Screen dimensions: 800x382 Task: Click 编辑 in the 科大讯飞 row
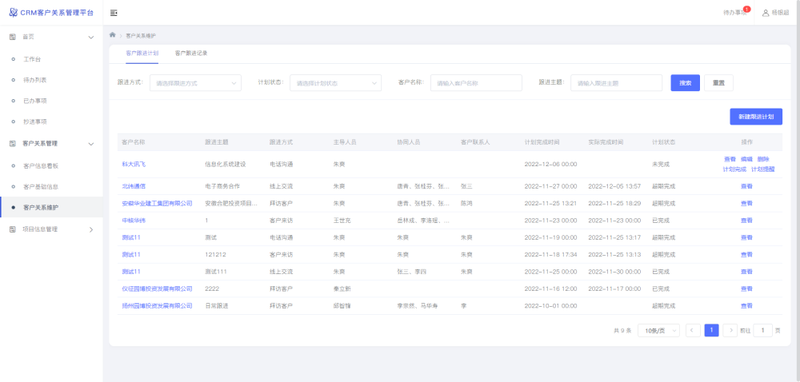point(746,159)
